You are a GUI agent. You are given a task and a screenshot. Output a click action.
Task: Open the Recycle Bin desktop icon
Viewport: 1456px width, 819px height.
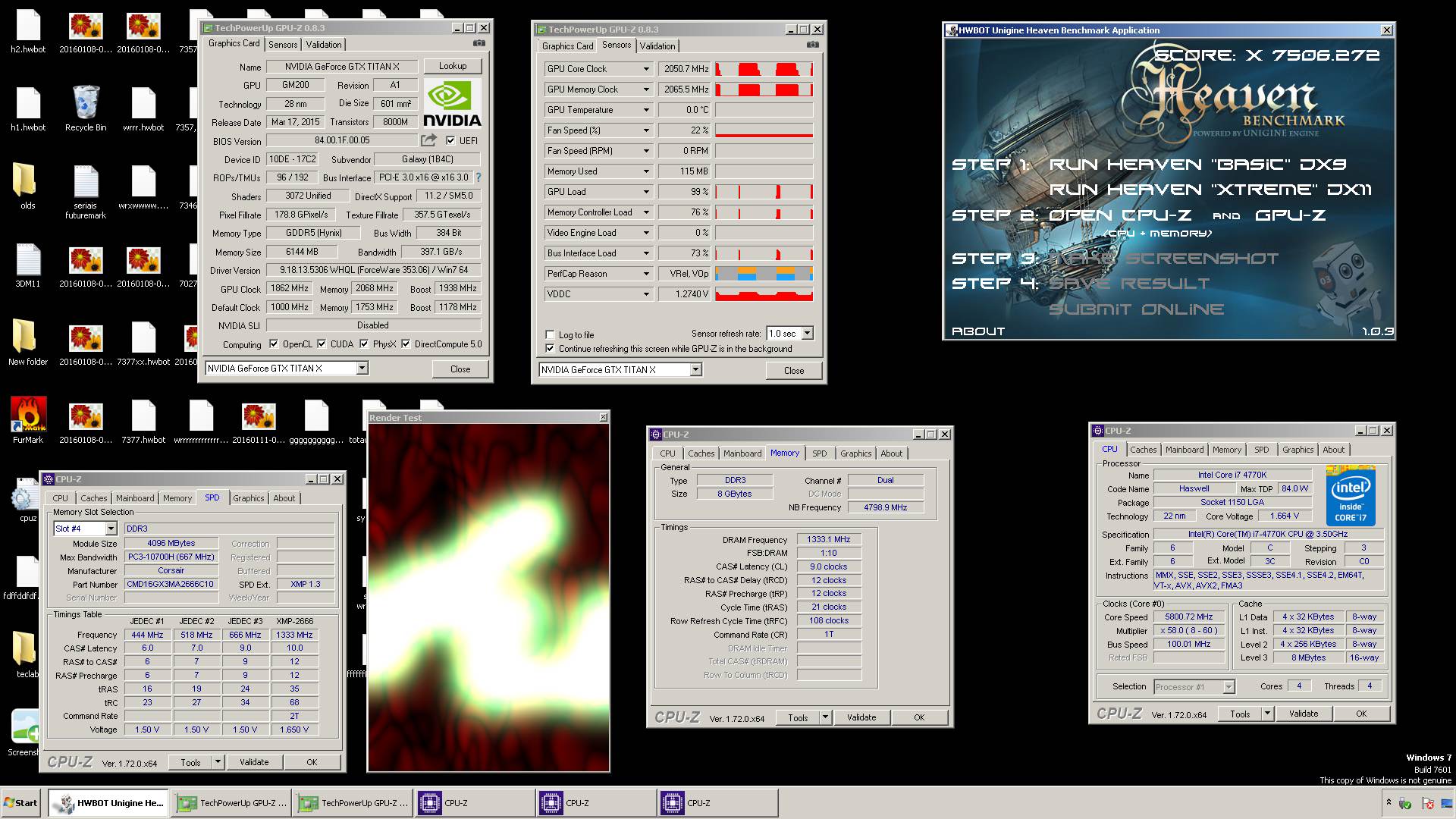(x=86, y=108)
